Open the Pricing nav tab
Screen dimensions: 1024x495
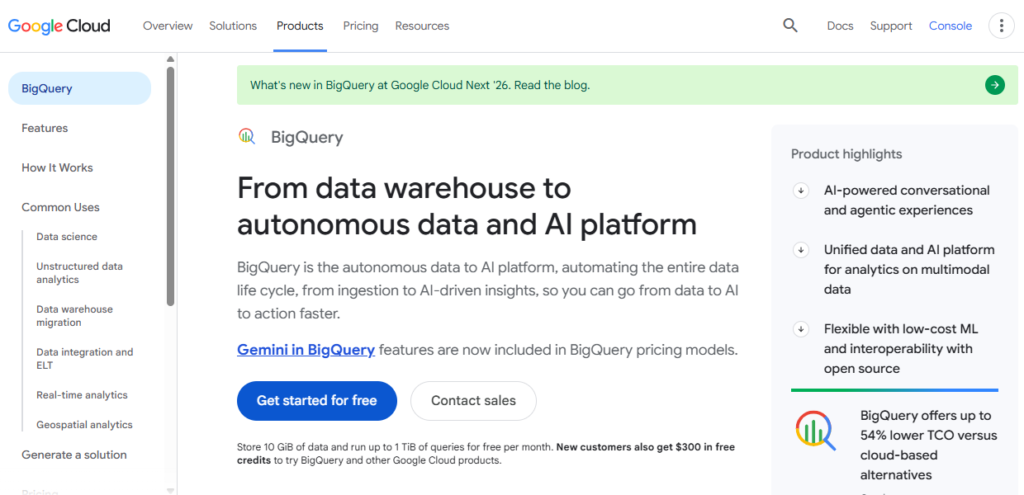point(360,26)
